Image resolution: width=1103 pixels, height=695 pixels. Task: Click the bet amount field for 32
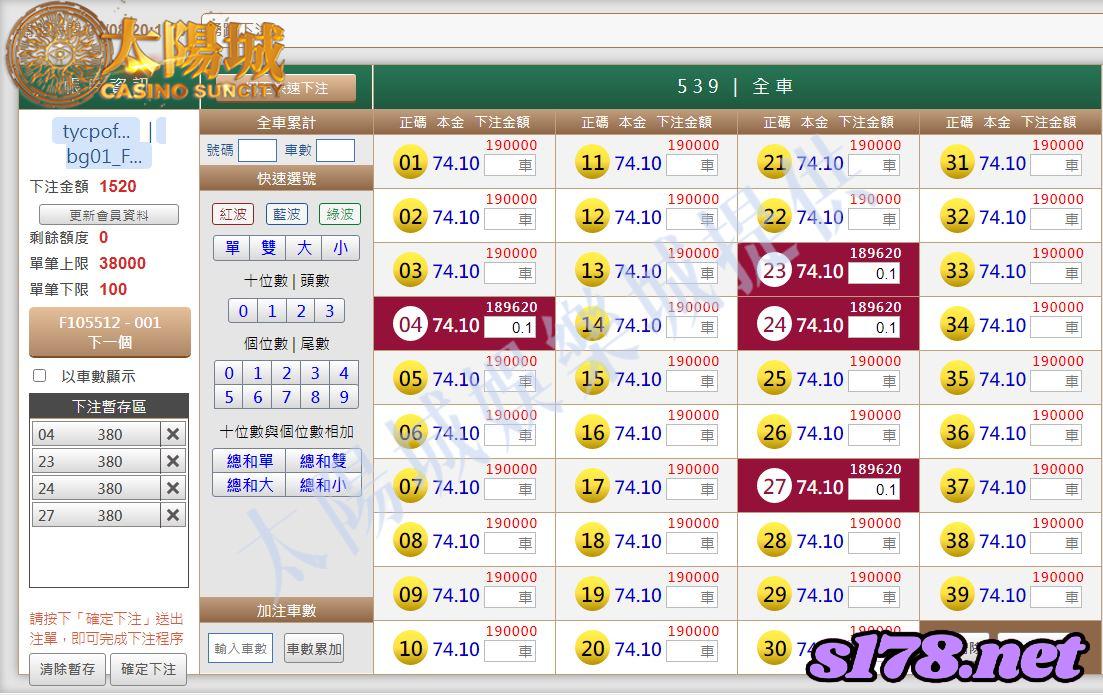pyautogui.click(x=1057, y=219)
